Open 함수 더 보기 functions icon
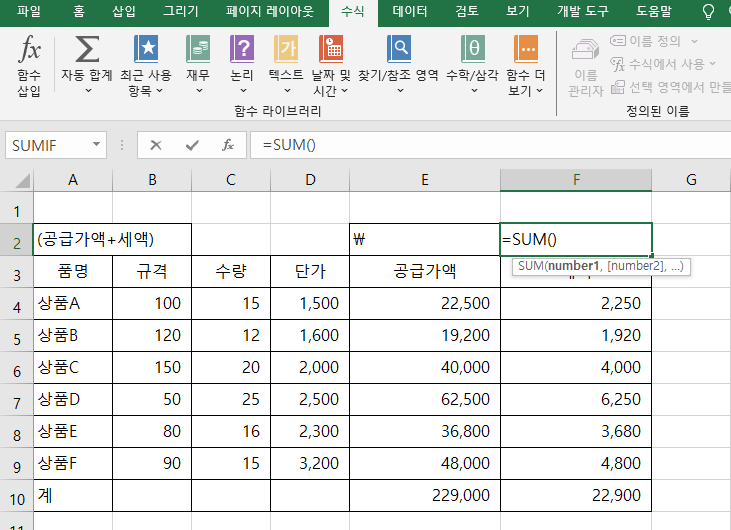The width and height of the screenshot is (731, 530). tap(526, 49)
